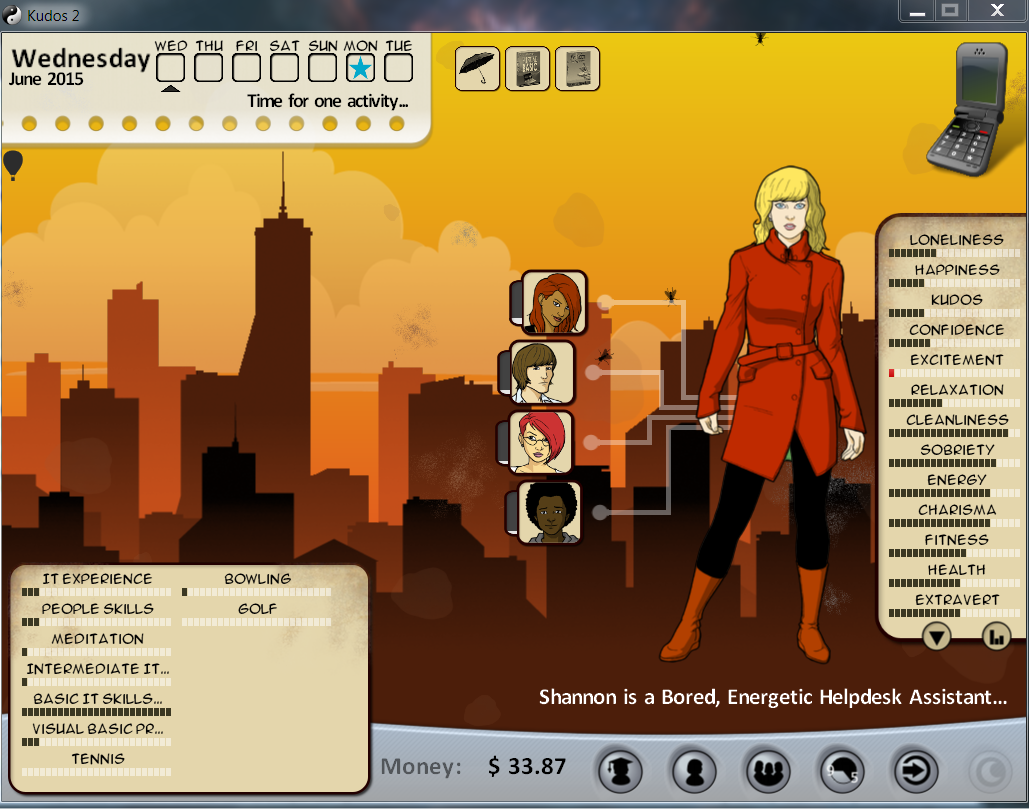The width and height of the screenshot is (1029, 809).
Task: Click the Charisma stat label
Action: [957, 510]
